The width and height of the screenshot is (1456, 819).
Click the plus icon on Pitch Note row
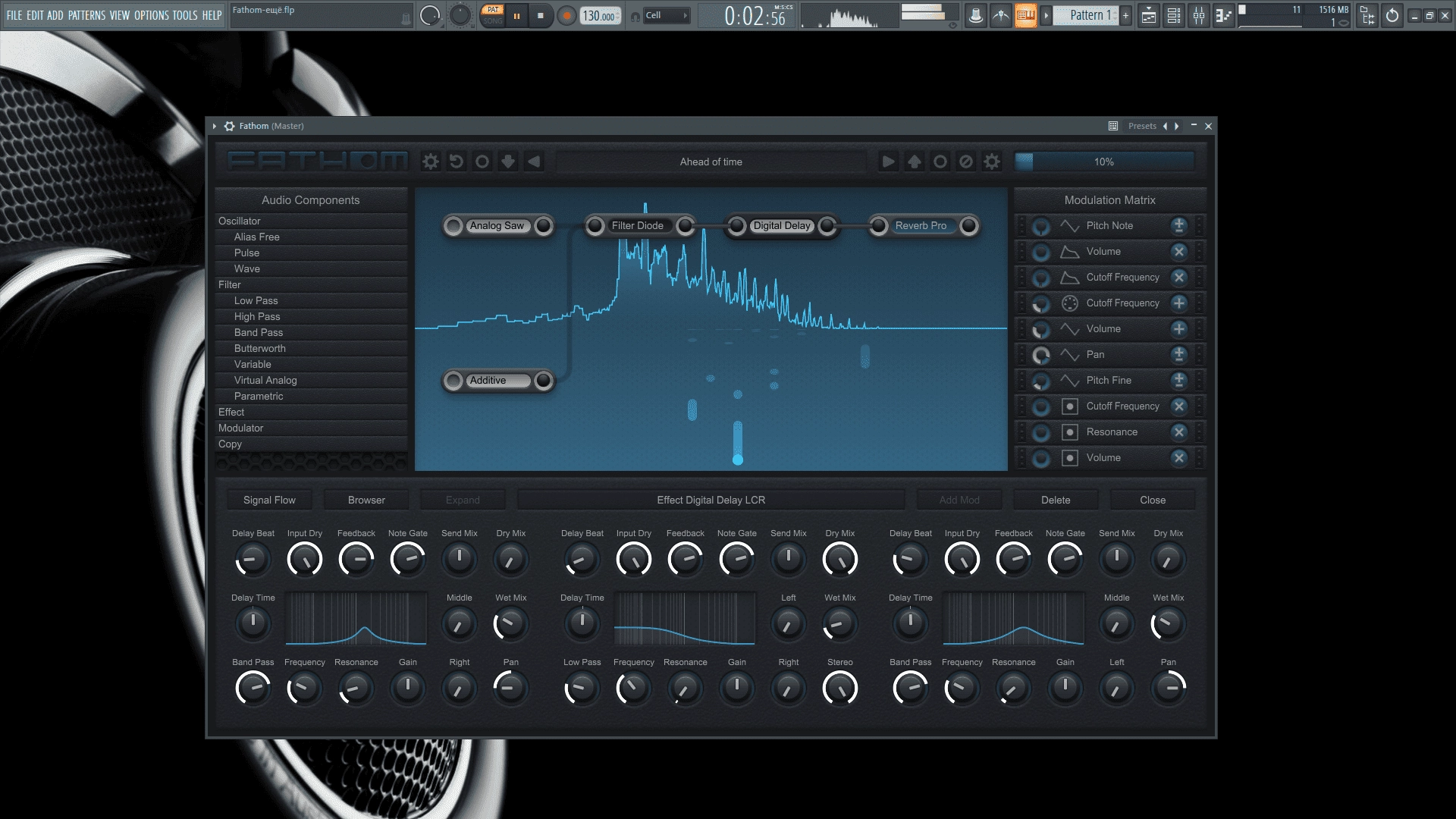pos(1178,225)
